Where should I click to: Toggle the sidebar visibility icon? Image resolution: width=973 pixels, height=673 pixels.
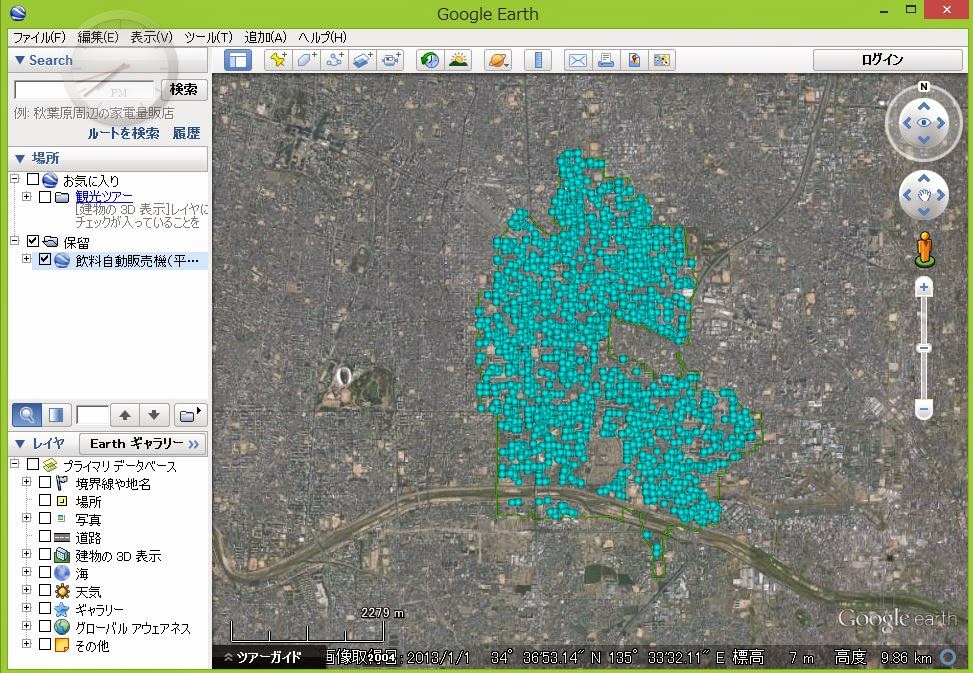pos(238,60)
